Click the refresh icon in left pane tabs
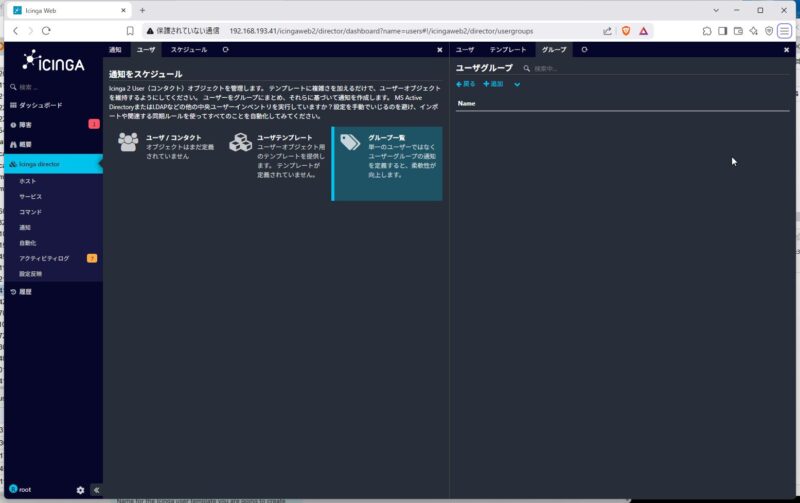 point(226,49)
